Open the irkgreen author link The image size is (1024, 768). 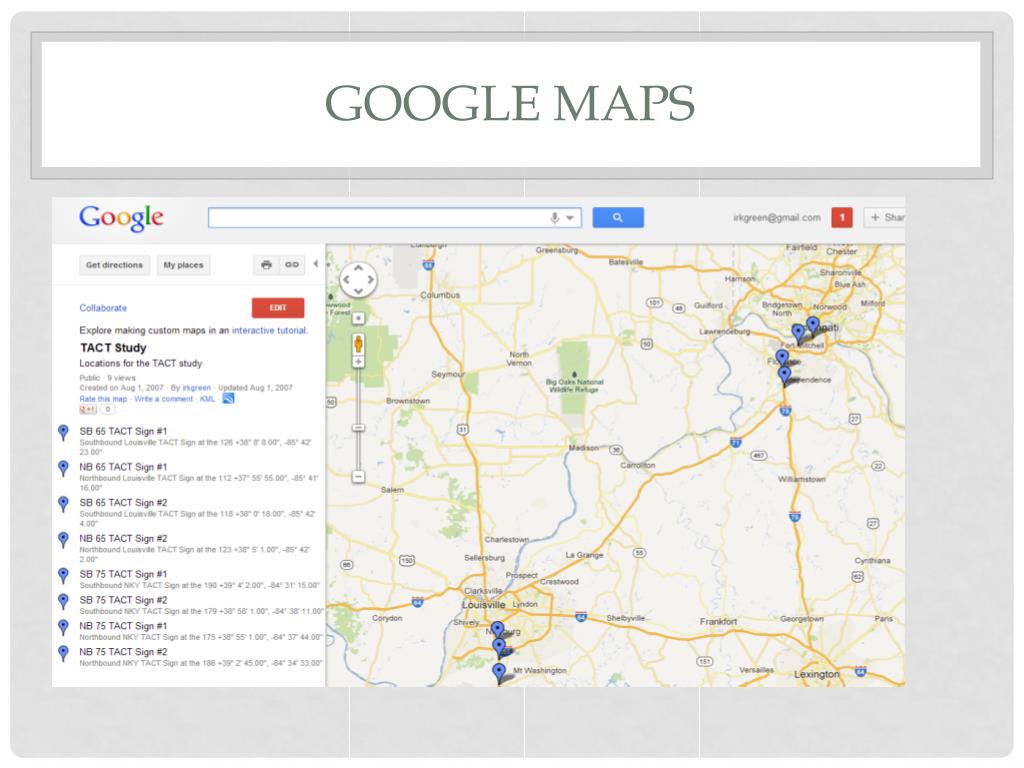pyautogui.click(x=197, y=387)
